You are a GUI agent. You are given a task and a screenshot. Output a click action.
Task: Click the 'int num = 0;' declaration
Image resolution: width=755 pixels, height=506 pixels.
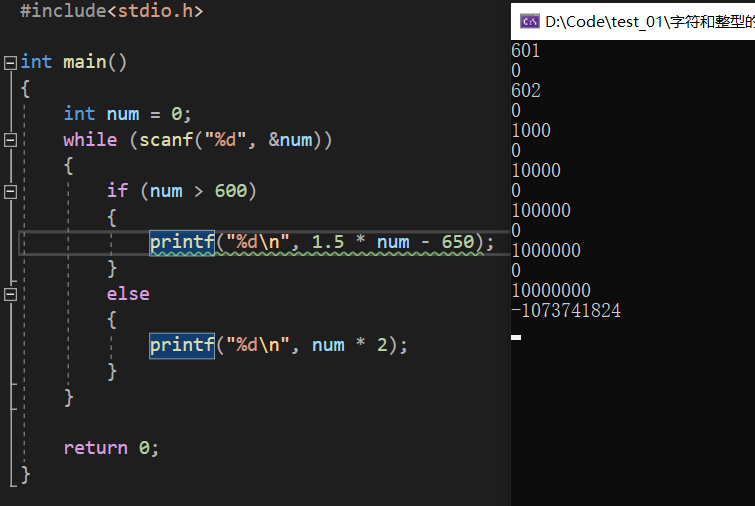128,114
